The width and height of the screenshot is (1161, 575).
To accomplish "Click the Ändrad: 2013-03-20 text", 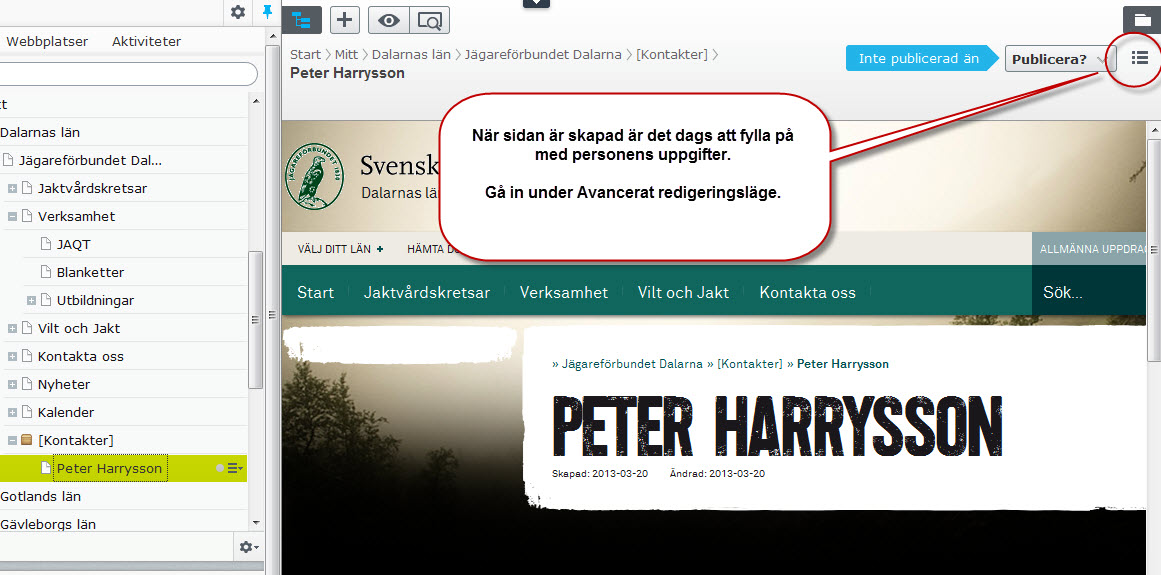I will [x=717, y=474].
